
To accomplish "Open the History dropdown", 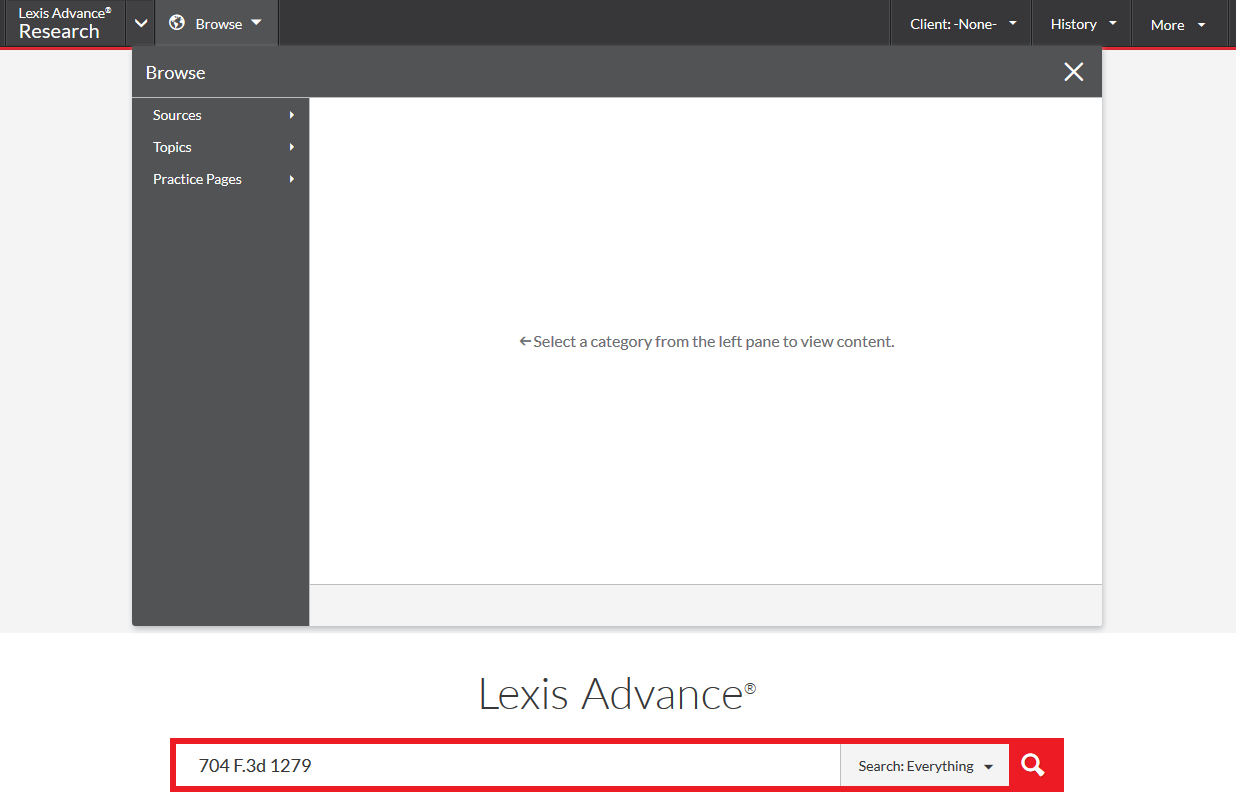I will coord(1083,24).
